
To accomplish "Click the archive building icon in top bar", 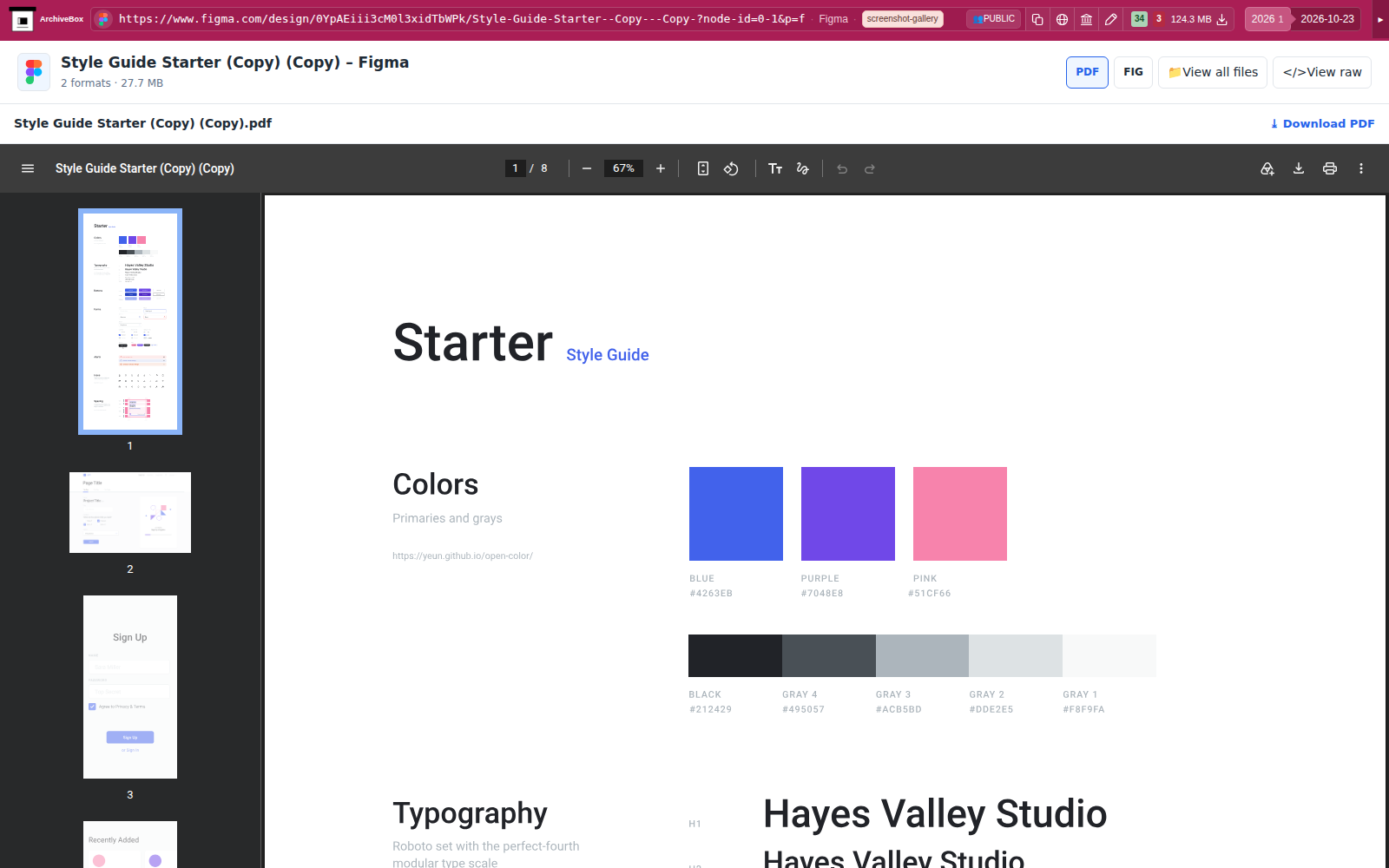I will tap(1086, 19).
